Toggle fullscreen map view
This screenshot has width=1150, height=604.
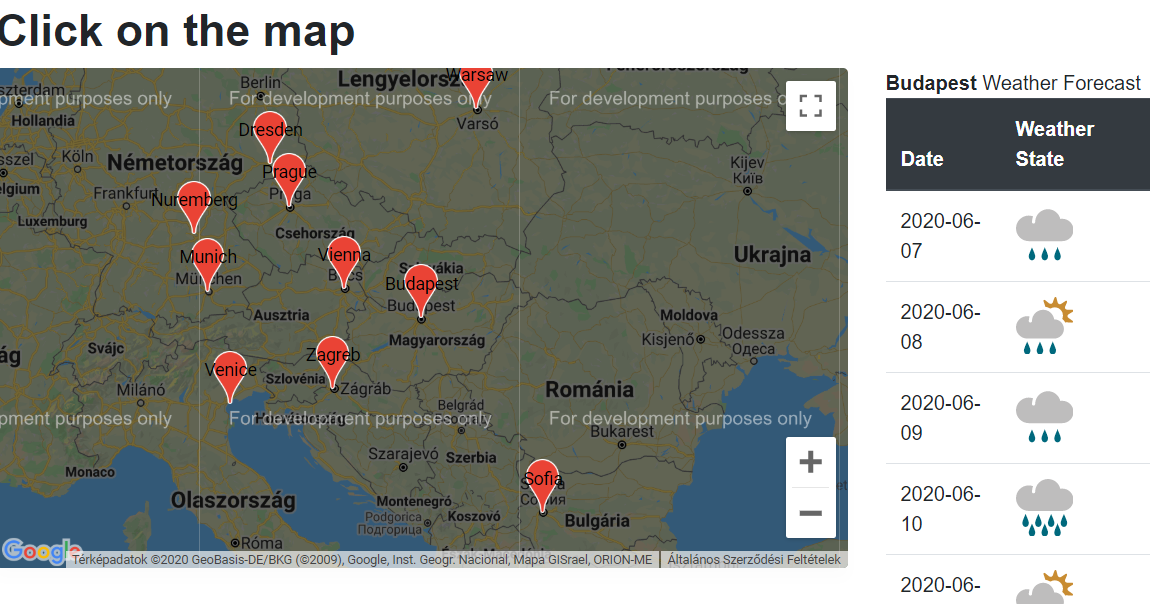click(810, 105)
